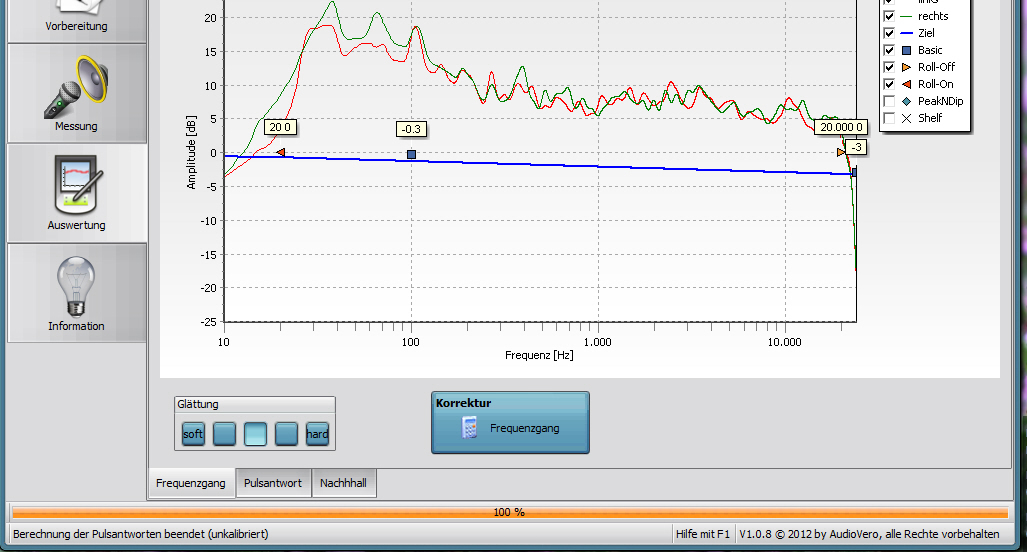Select the Auswertung chart icon
The width and height of the screenshot is (1027, 552).
(76, 192)
